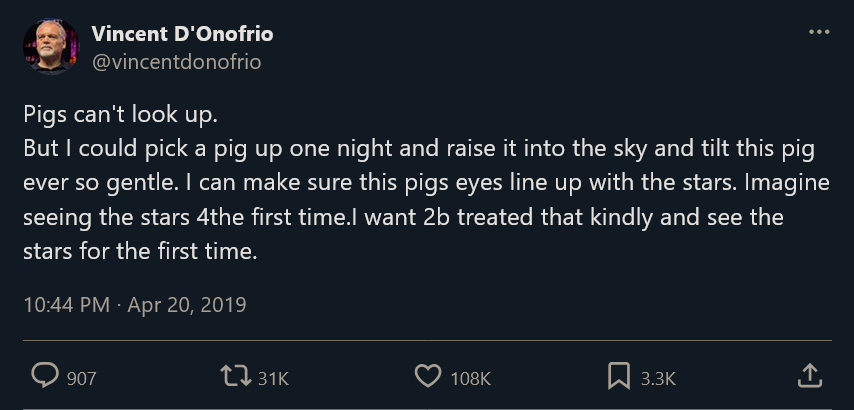Click the line "Pigs can't look up."
Image resolution: width=854 pixels, height=410 pixels.
119,115
